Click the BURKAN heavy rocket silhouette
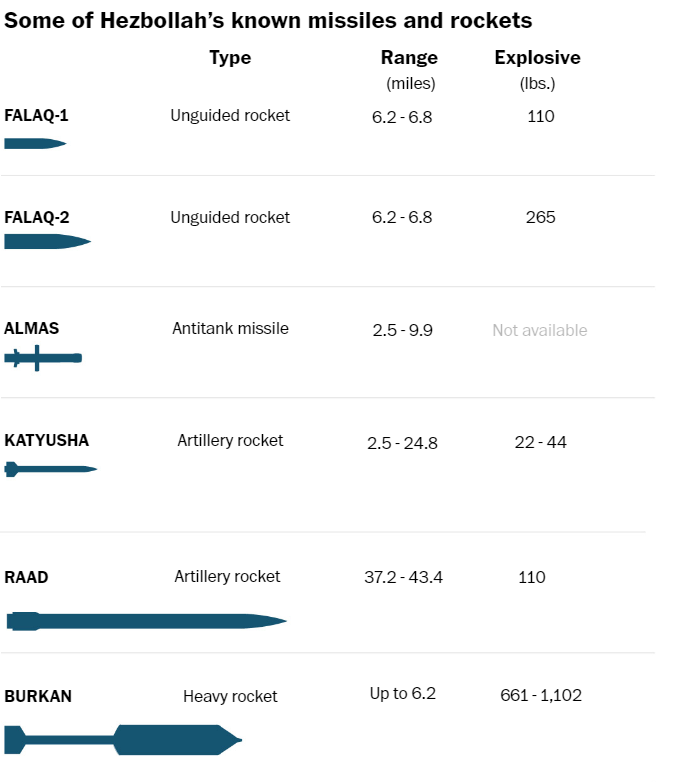This screenshot has width=687, height=782. 123,740
